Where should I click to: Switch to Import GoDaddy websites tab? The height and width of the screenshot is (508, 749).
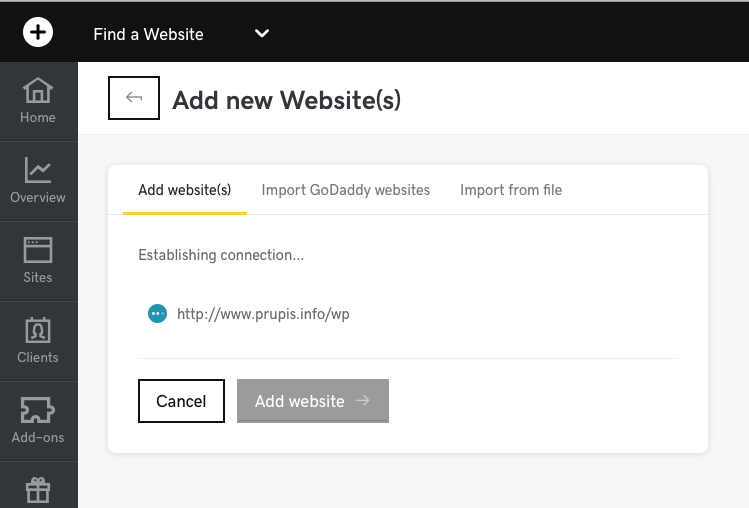tap(346, 190)
